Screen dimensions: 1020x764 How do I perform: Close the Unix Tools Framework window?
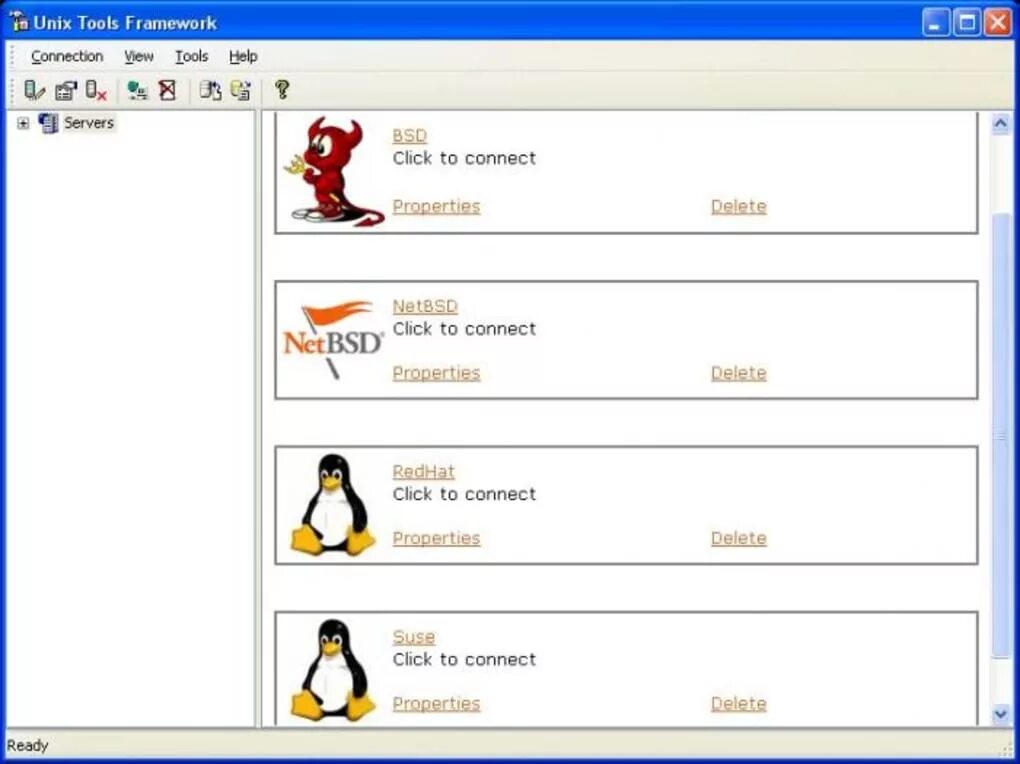pyautogui.click(x=998, y=23)
